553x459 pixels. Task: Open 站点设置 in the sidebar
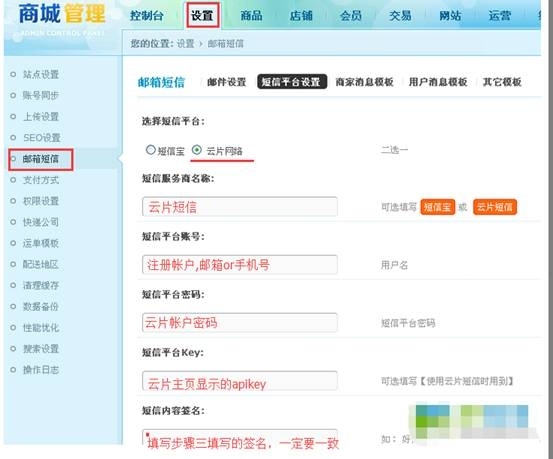(x=41, y=74)
